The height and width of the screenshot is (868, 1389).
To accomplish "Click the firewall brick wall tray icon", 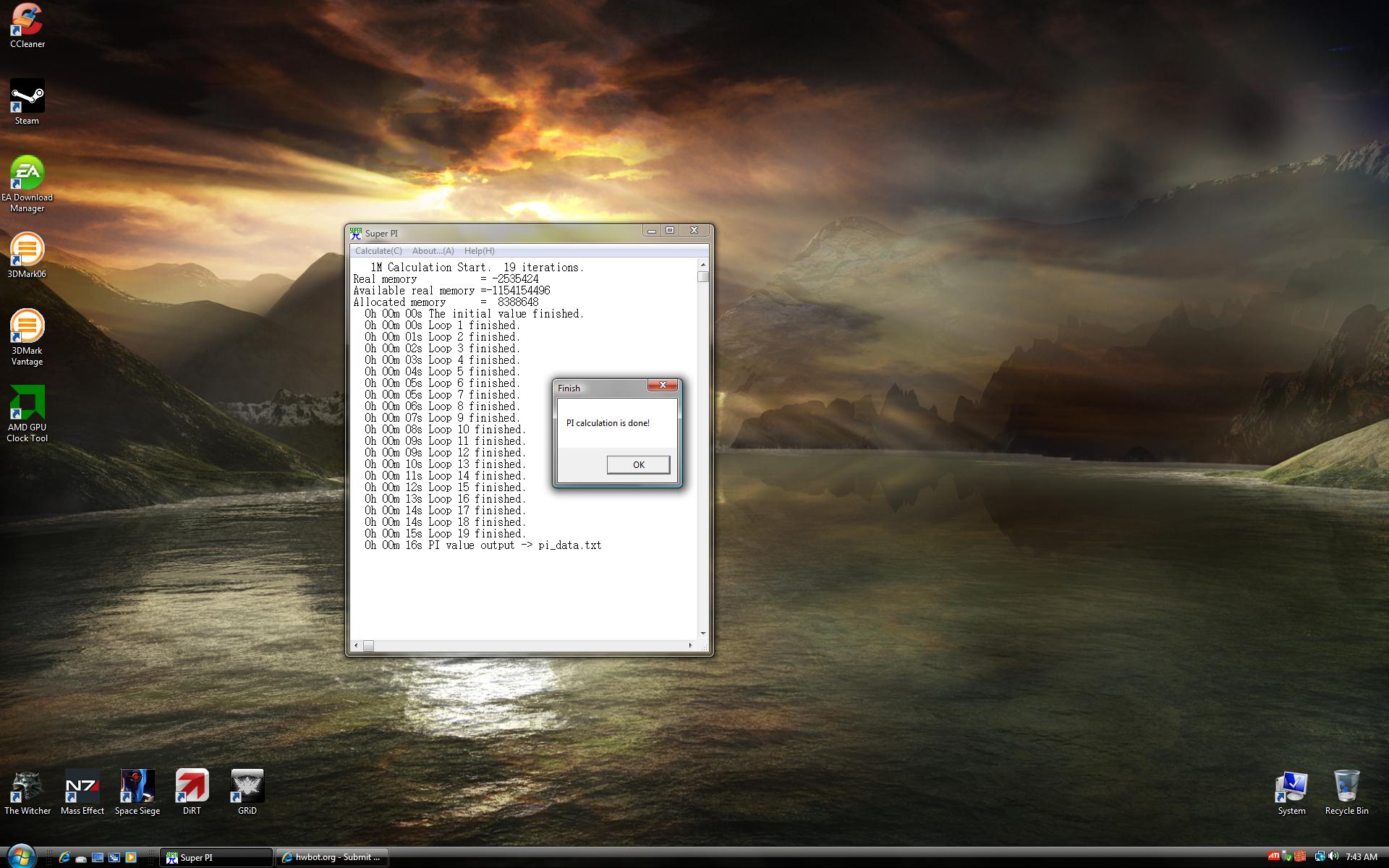I will 1300,857.
